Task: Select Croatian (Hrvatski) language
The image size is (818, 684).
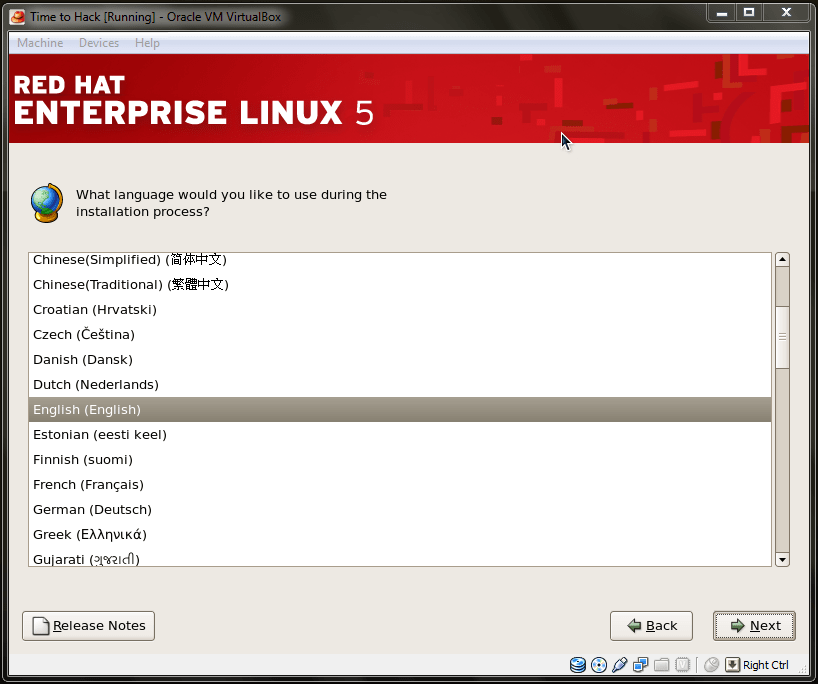Action: click(x=400, y=309)
